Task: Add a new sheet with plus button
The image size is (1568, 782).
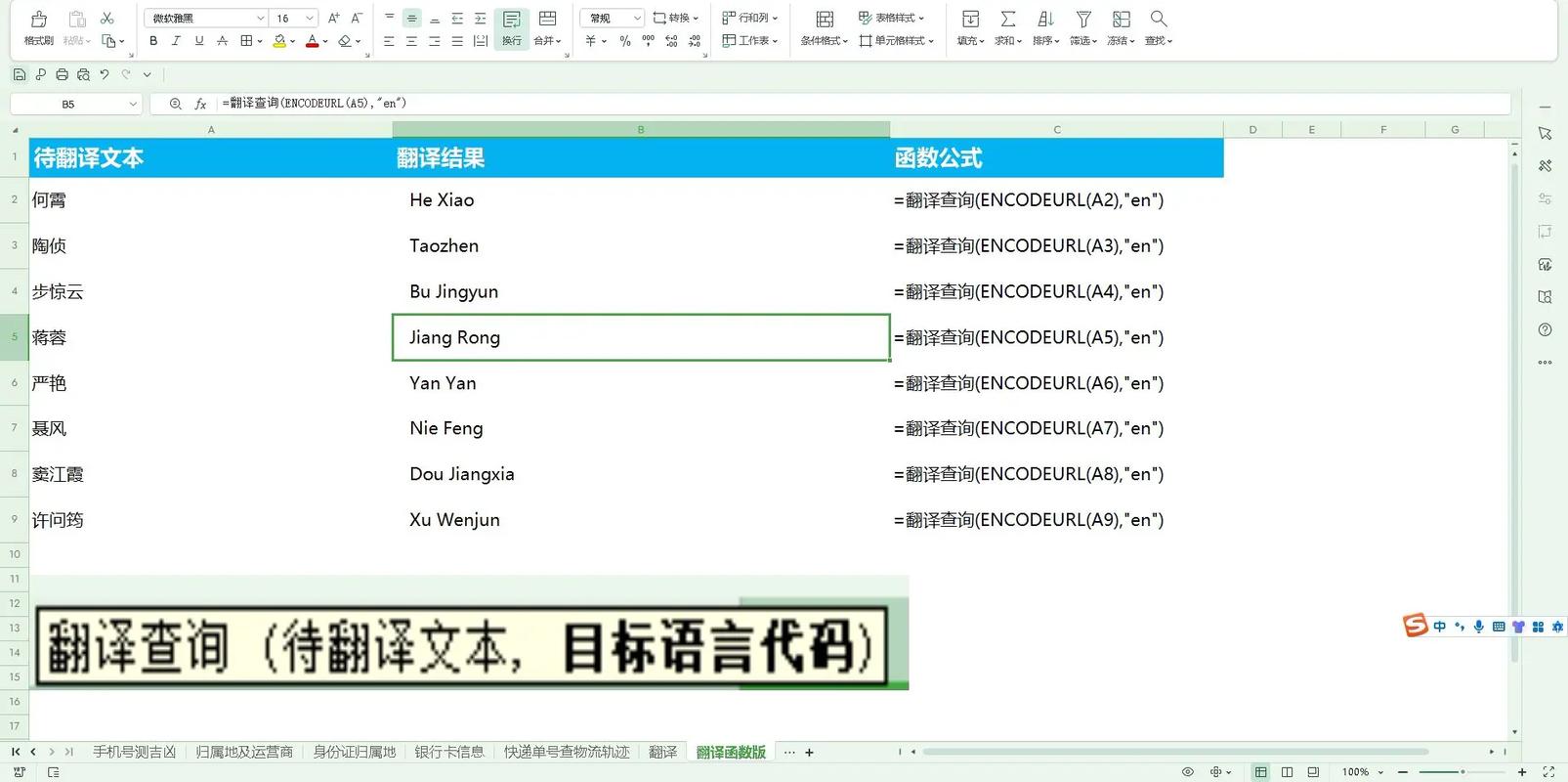Action: click(x=809, y=753)
